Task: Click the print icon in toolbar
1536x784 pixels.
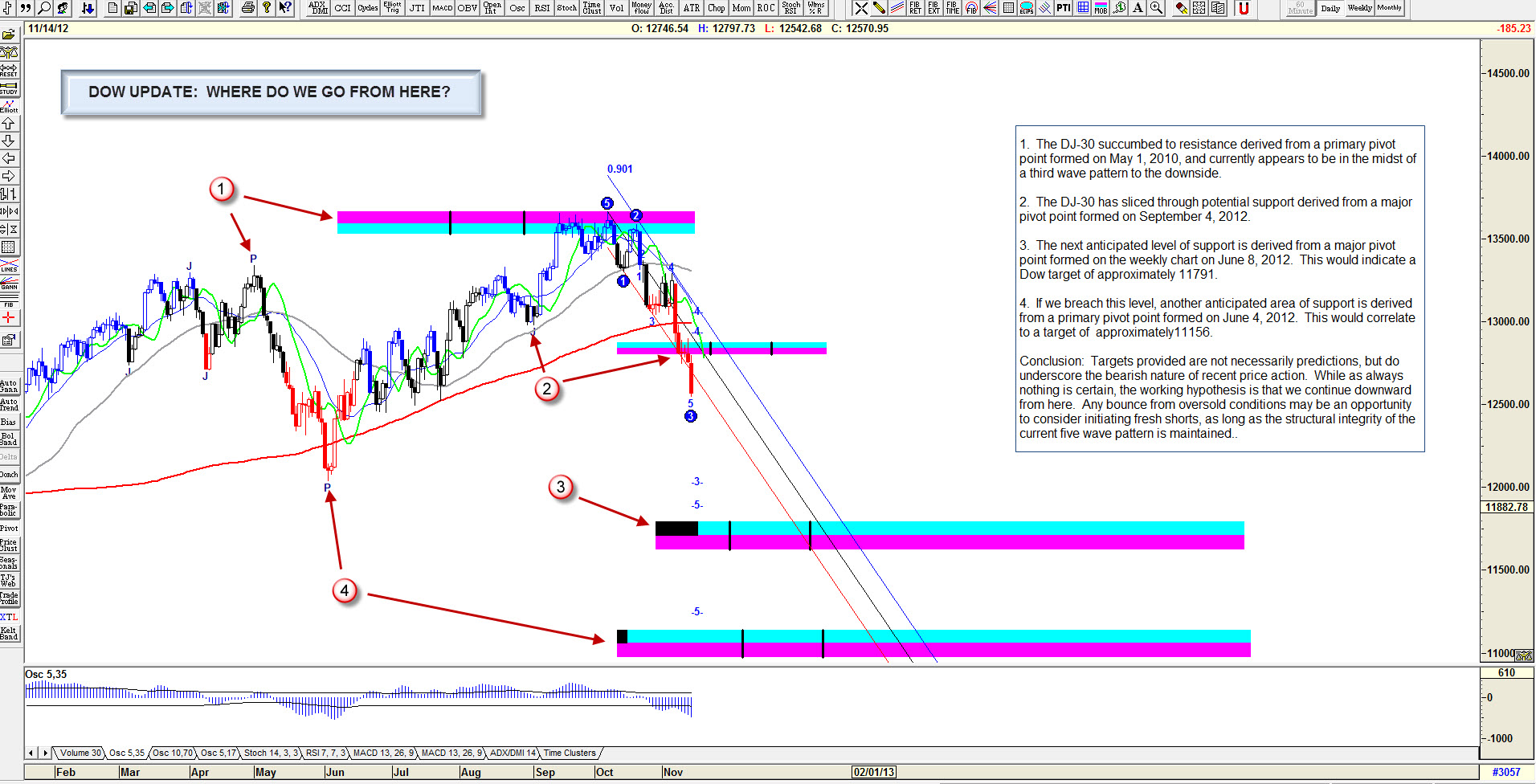Action: pyautogui.click(x=248, y=8)
